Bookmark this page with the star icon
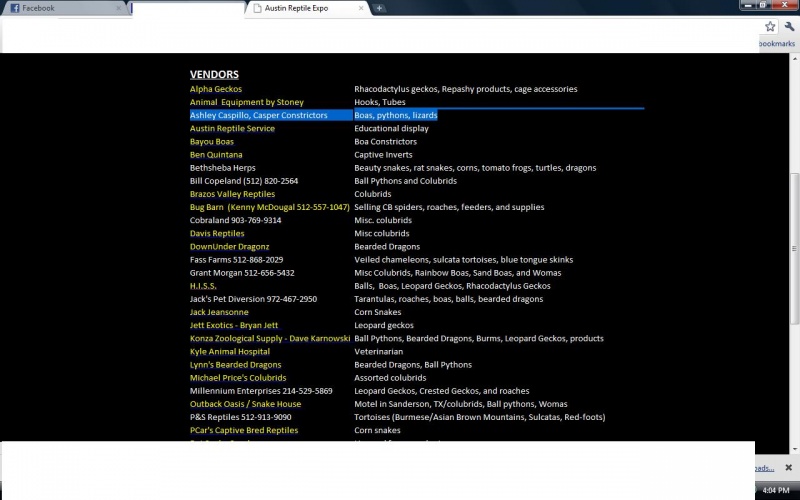800x500 pixels. pos(770,27)
